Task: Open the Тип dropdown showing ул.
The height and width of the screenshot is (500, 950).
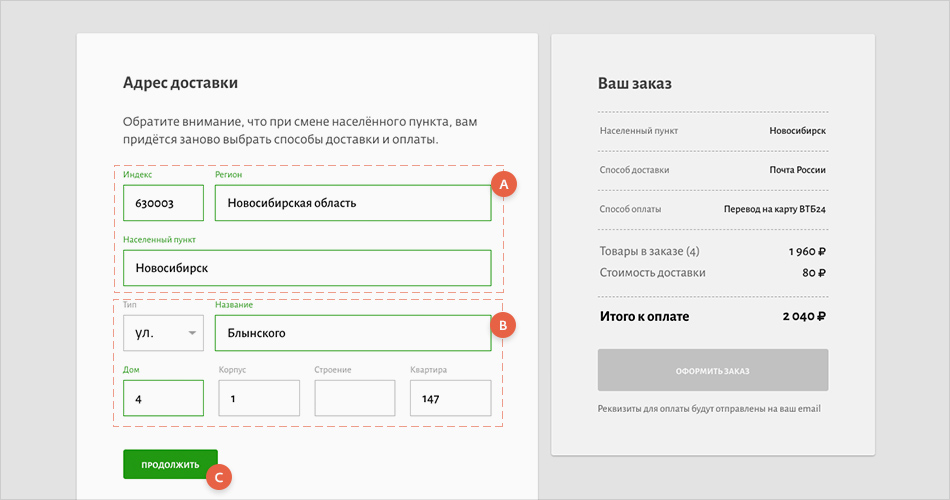Action: click(x=163, y=333)
